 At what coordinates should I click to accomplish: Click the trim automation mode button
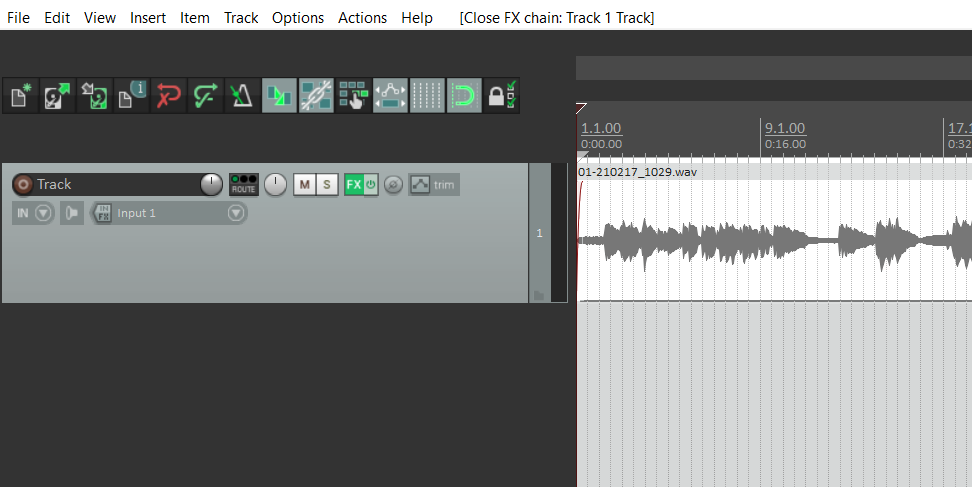pos(444,185)
